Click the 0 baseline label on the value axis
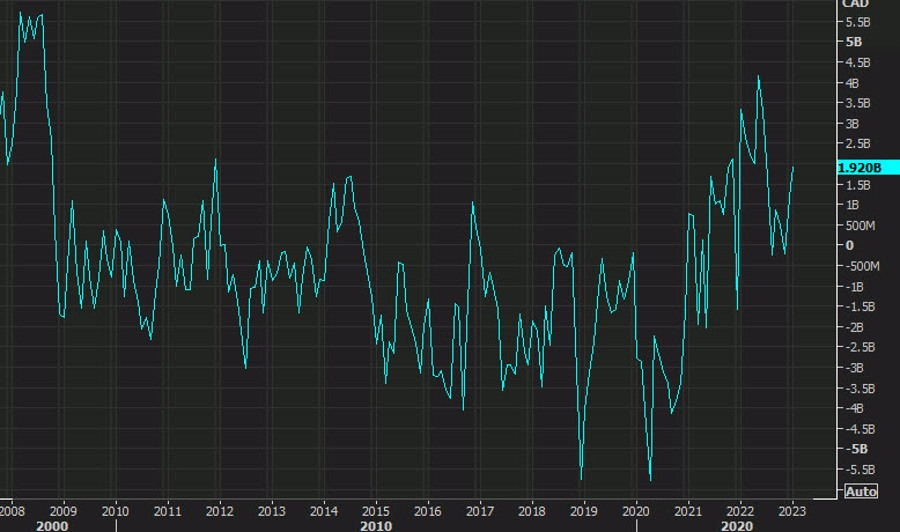Screen dimensions: 900x532 (849, 245)
